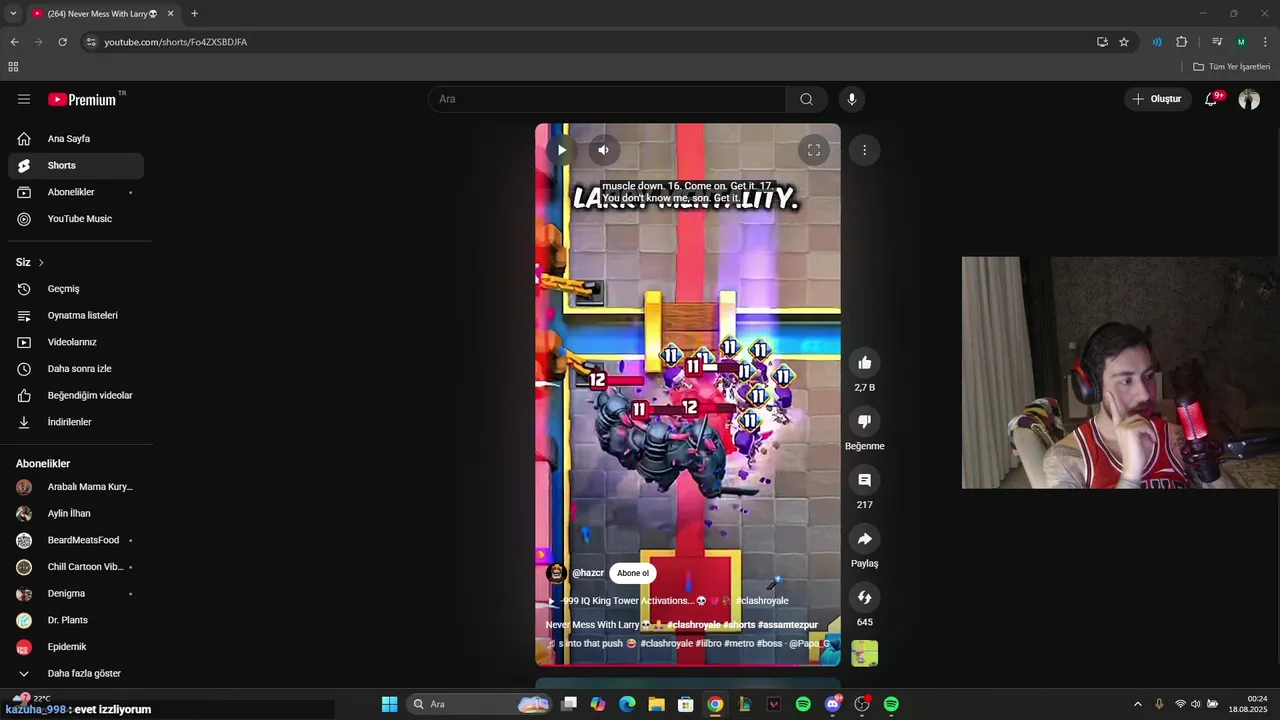The image size is (1280, 720).
Task: Click the search magnifier button
Action: (x=806, y=99)
